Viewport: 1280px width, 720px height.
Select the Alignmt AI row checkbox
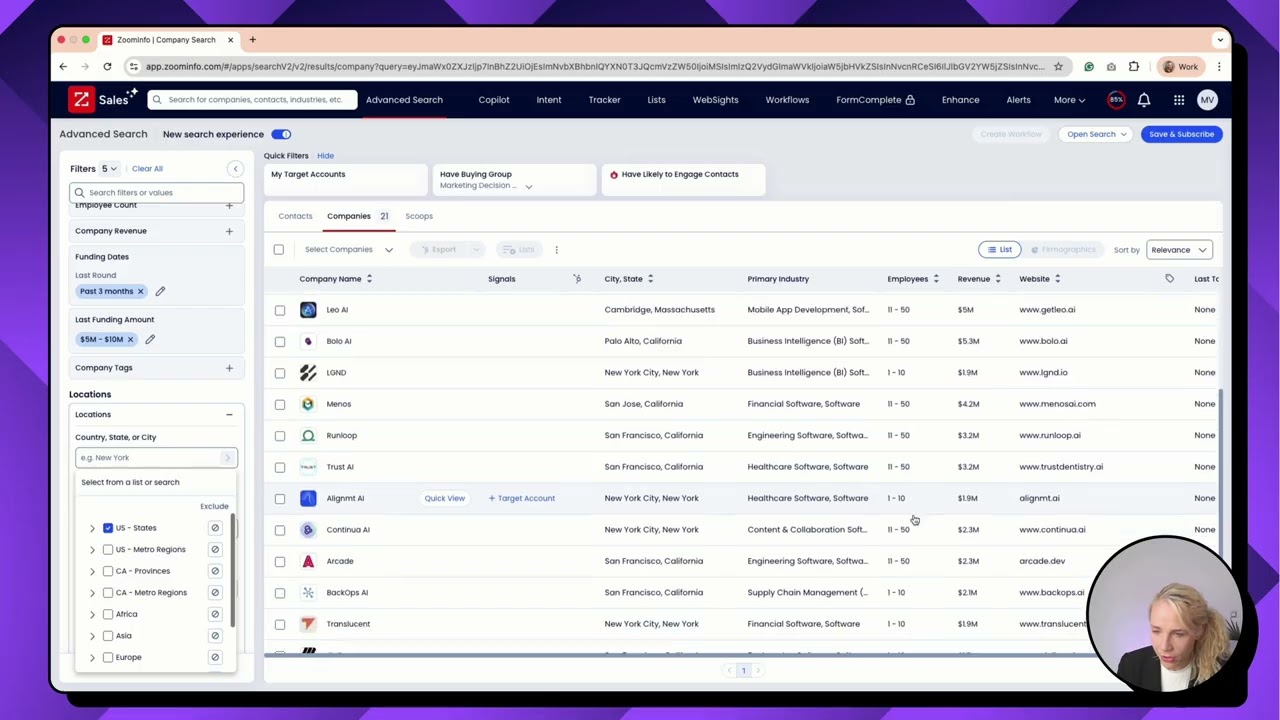click(280, 498)
